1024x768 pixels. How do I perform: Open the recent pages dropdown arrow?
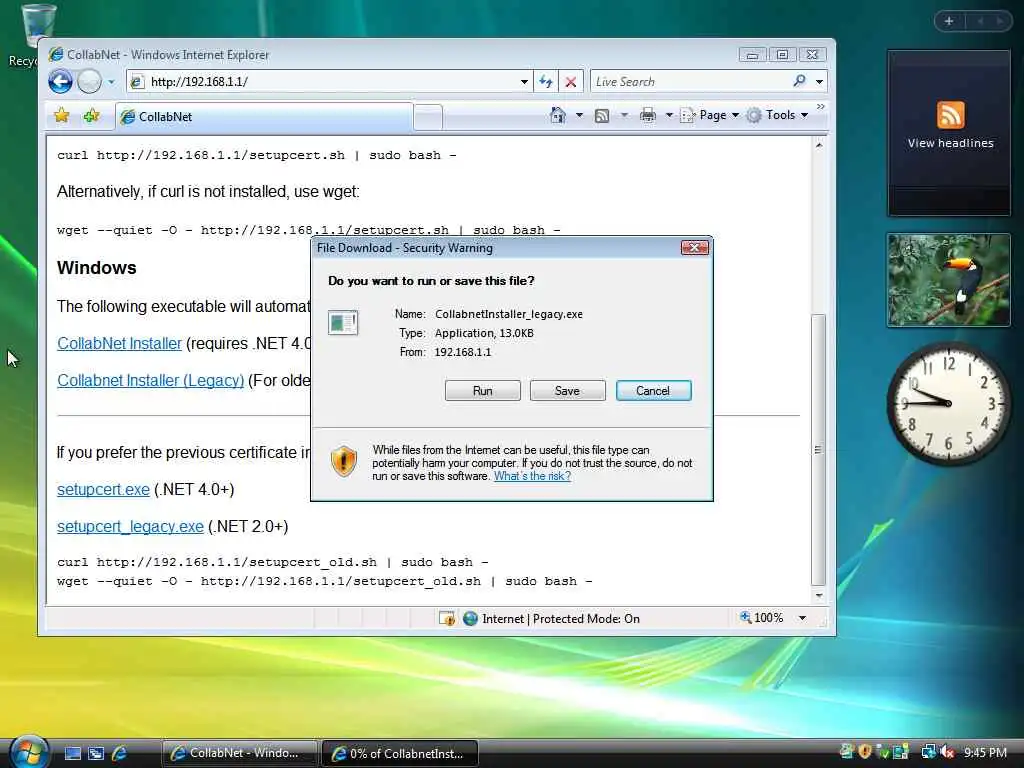[x=111, y=82]
